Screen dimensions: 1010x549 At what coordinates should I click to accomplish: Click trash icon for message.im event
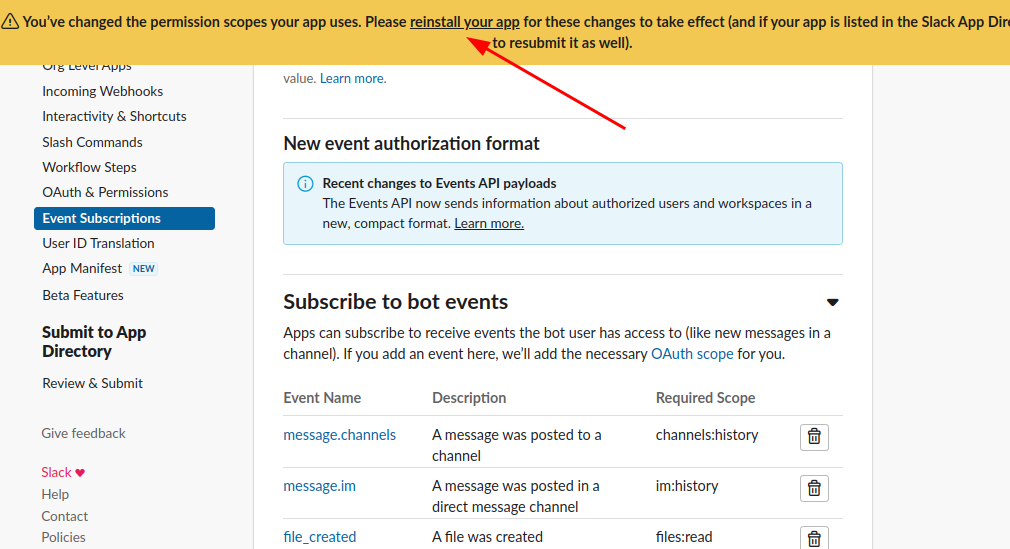pos(814,488)
